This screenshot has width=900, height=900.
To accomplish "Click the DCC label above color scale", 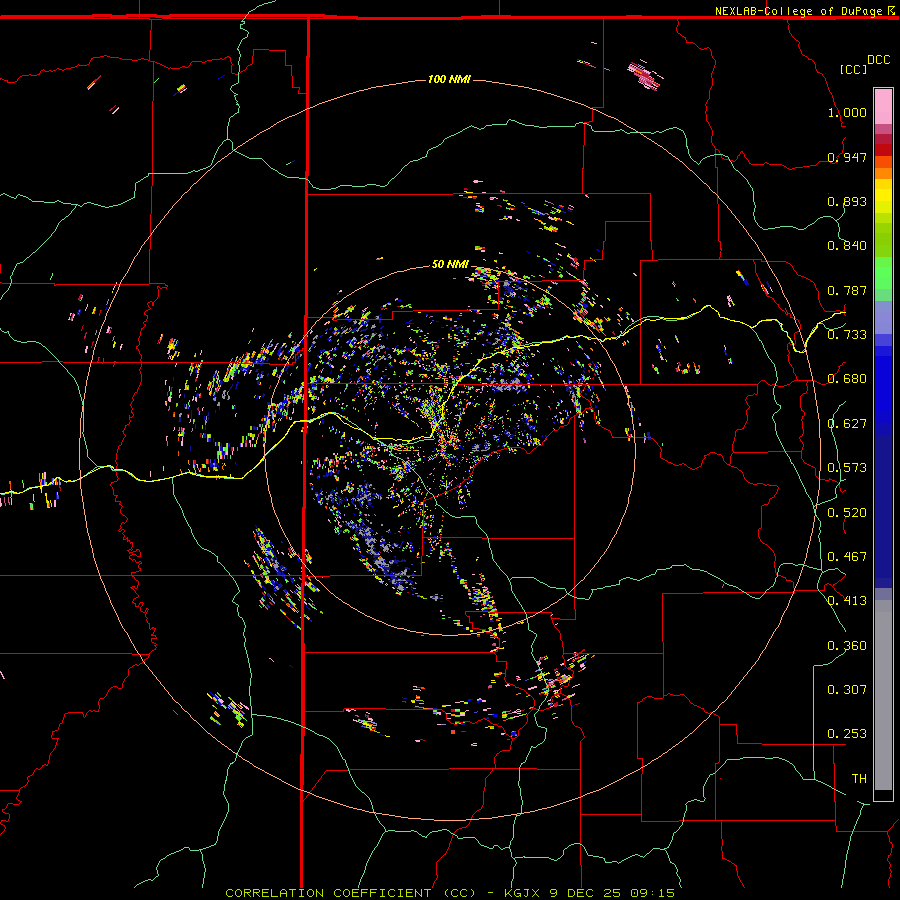I will pyautogui.click(x=878, y=60).
